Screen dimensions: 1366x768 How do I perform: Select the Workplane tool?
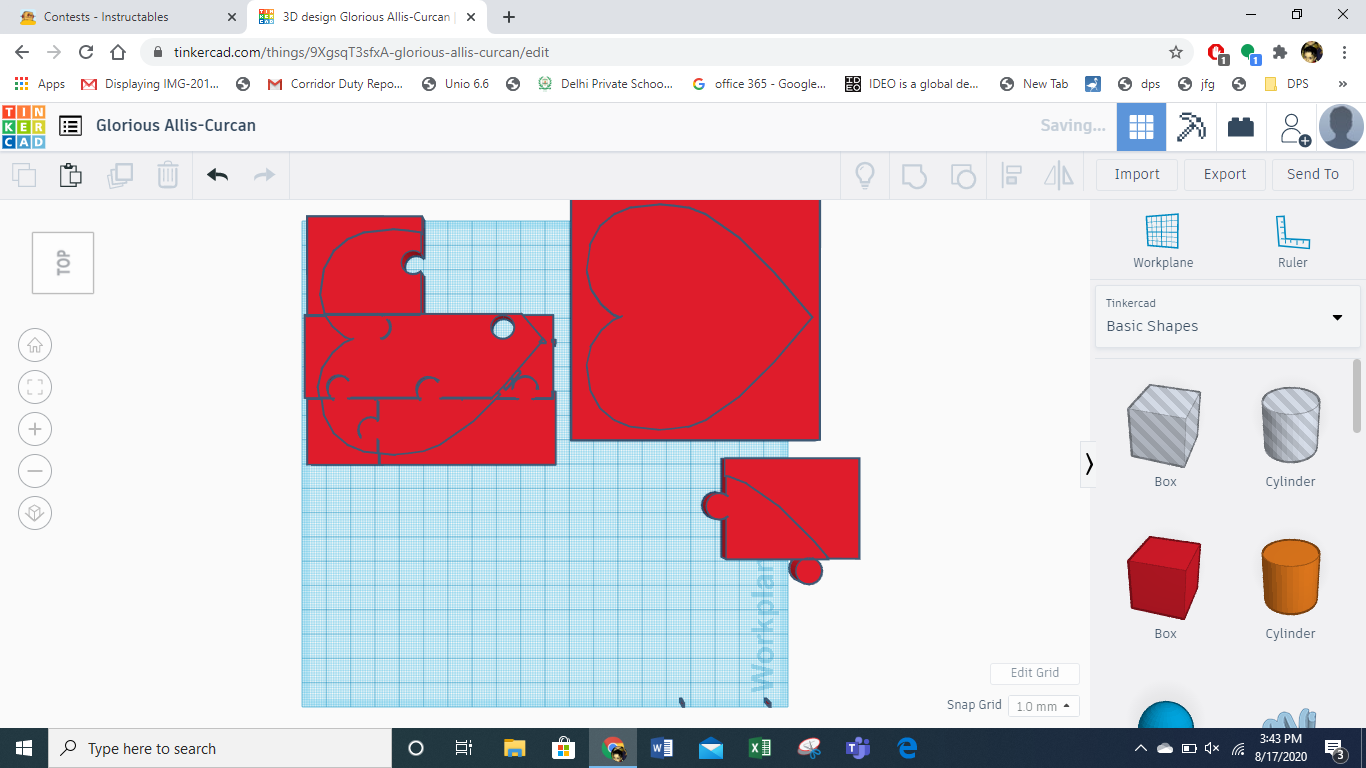pyautogui.click(x=1162, y=240)
